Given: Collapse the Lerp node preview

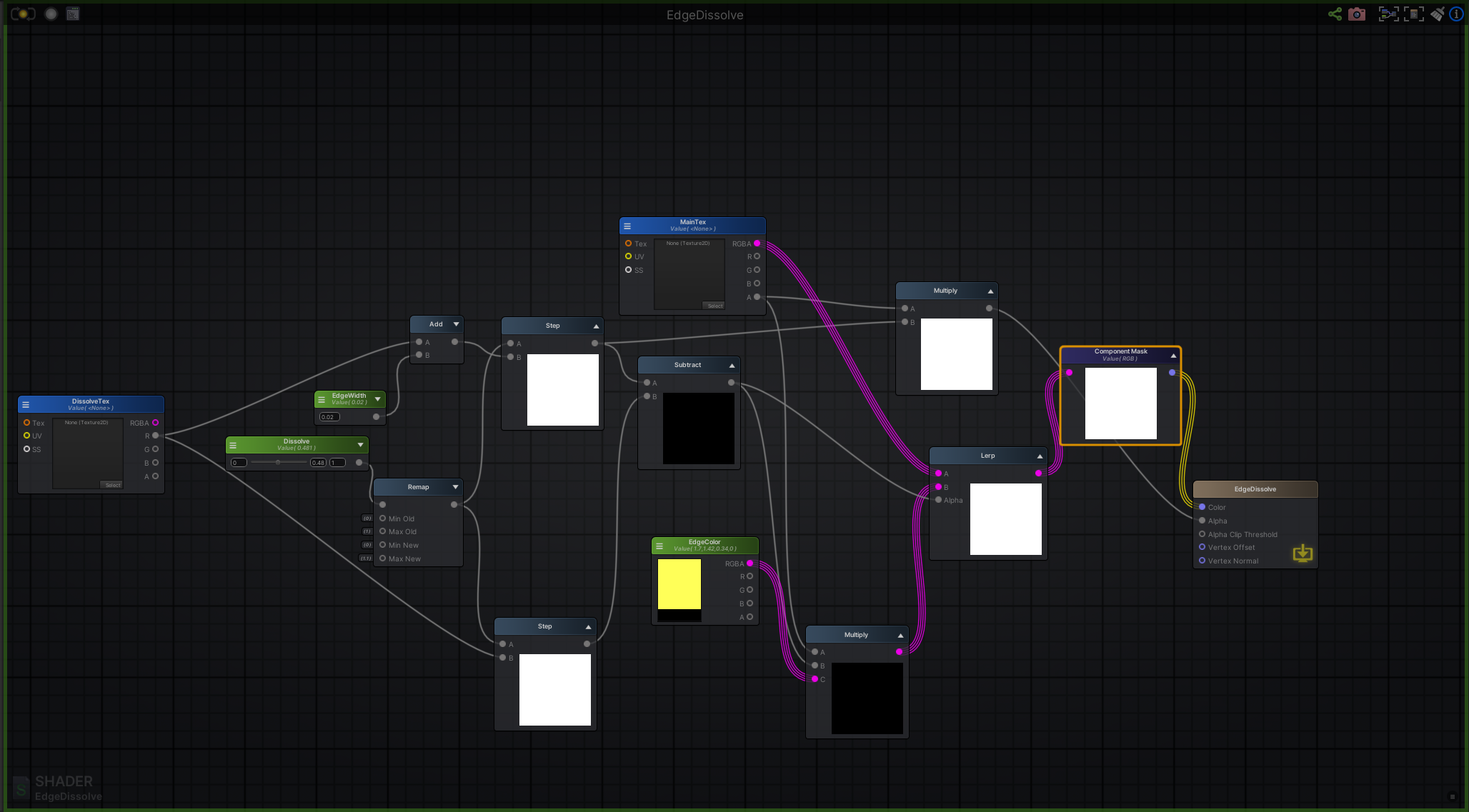Looking at the screenshot, I should [x=1040, y=456].
